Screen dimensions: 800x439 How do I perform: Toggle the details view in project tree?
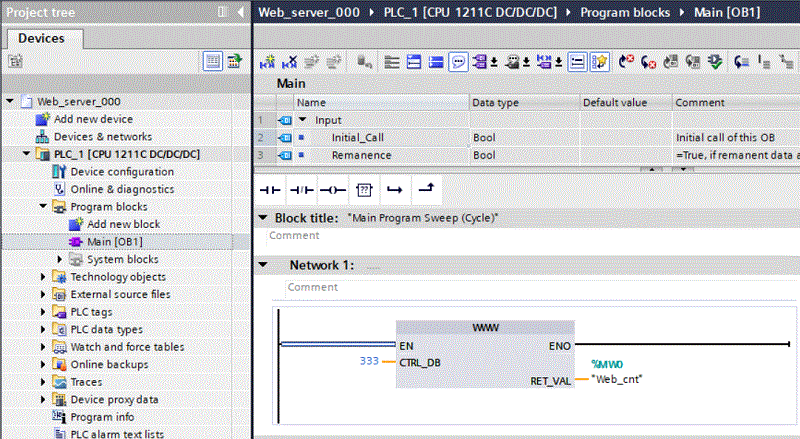click(x=213, y=61)
